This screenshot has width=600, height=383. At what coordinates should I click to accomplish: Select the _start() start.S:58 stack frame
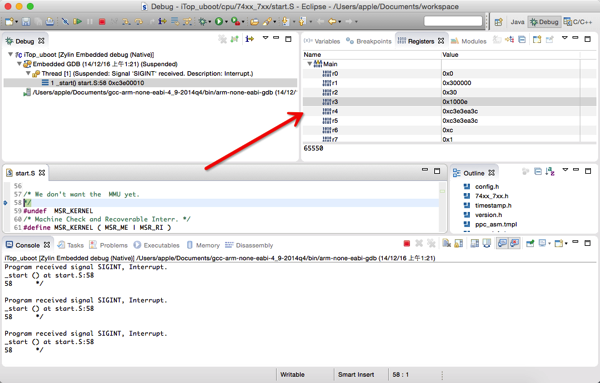point(150,83)
